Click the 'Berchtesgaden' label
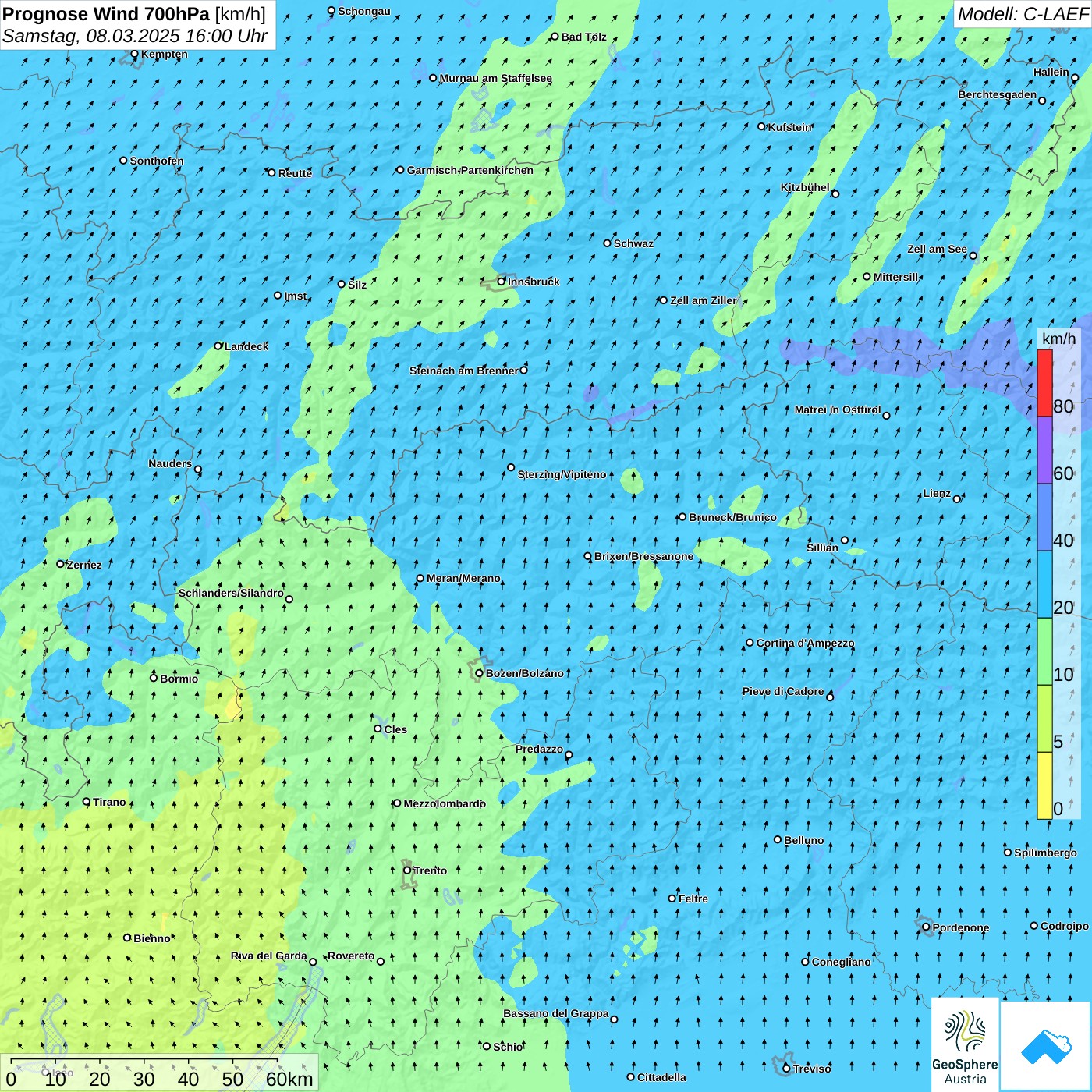Image resolution: width=1092 pixels, height=1092 pixels. tap(998, 94)
